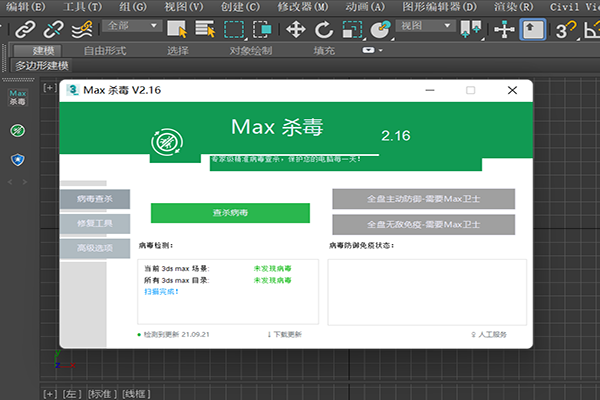
Task: Open the 图形编辑器(D) menu
Action: [x=439, y=7]
